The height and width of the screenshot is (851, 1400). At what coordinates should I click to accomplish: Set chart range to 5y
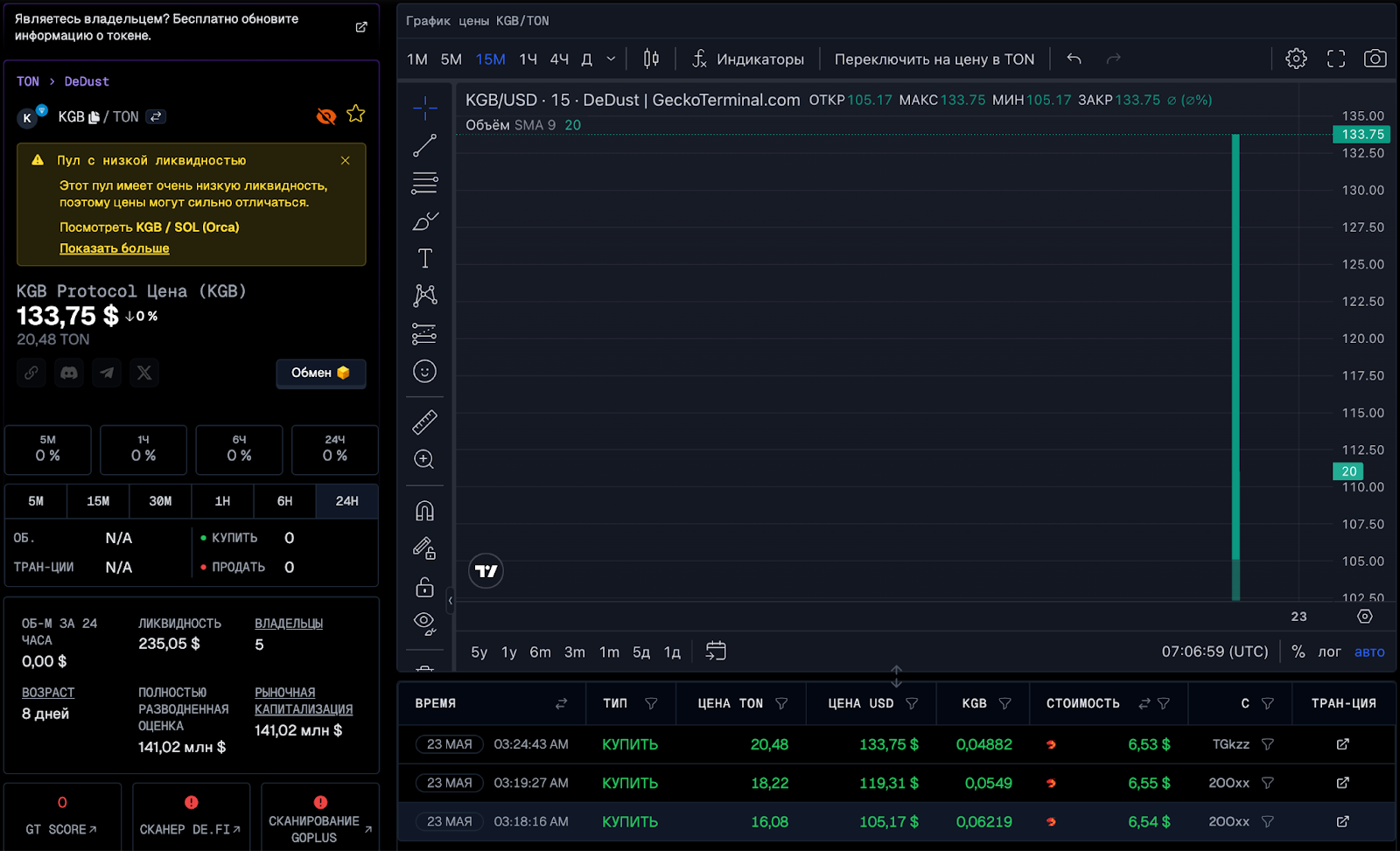479,652
